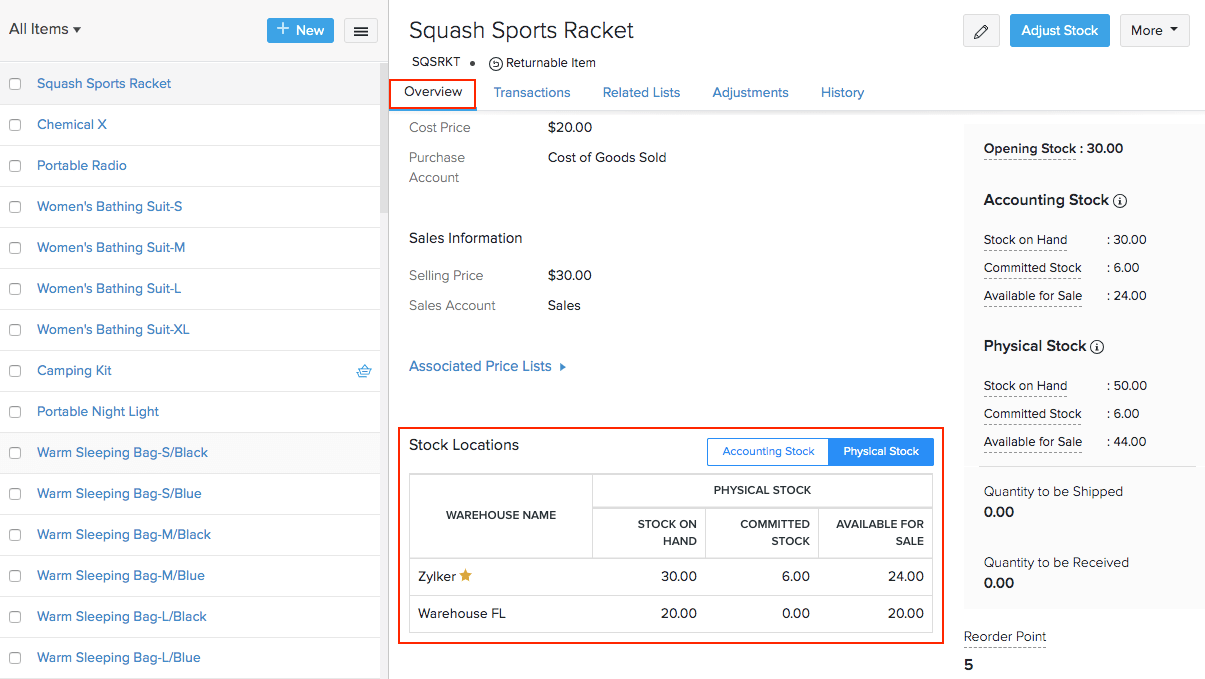Click the Accounting Stock info icon

pyautogui.click(x=1120, y=201)
